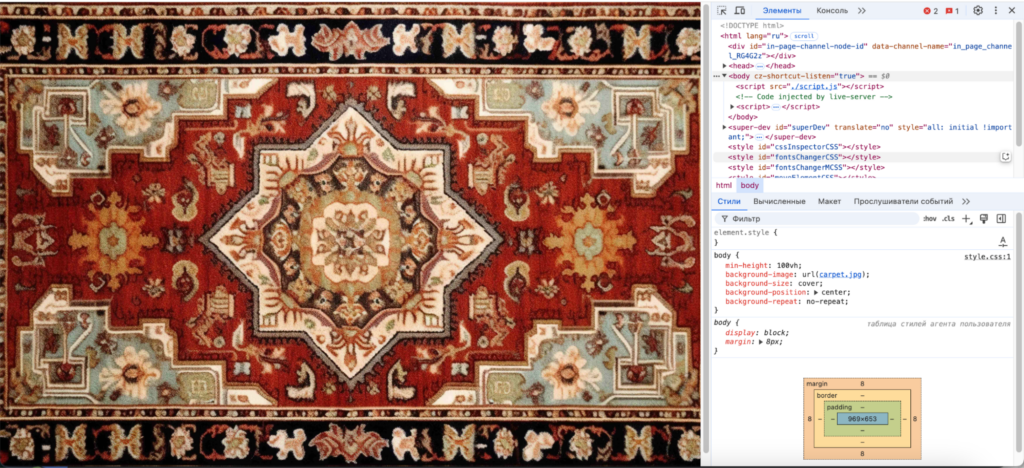Expand the head node
Viewport: 1024px width, 468px height.
[x=724, y=66]
